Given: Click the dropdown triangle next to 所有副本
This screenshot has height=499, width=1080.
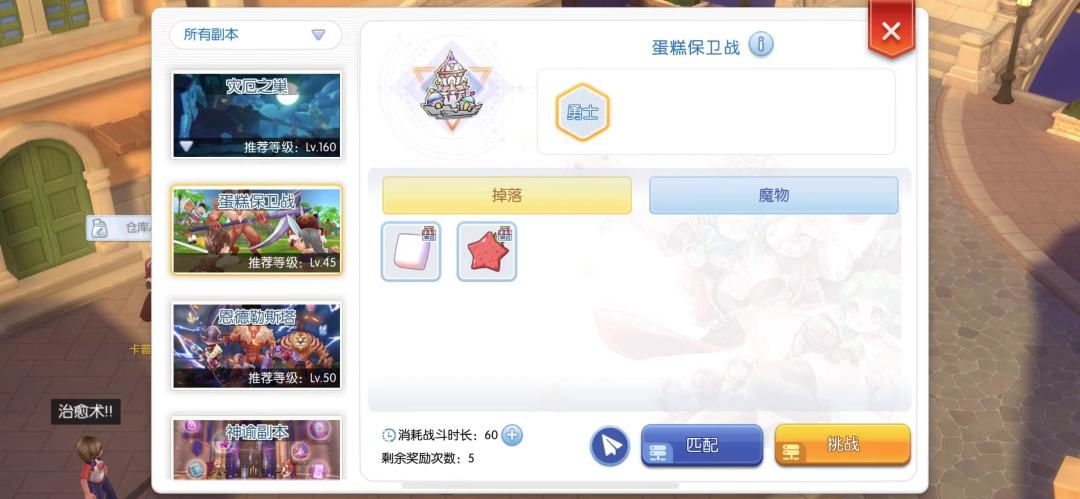Looking at the screenshot, I should [318, 34].
